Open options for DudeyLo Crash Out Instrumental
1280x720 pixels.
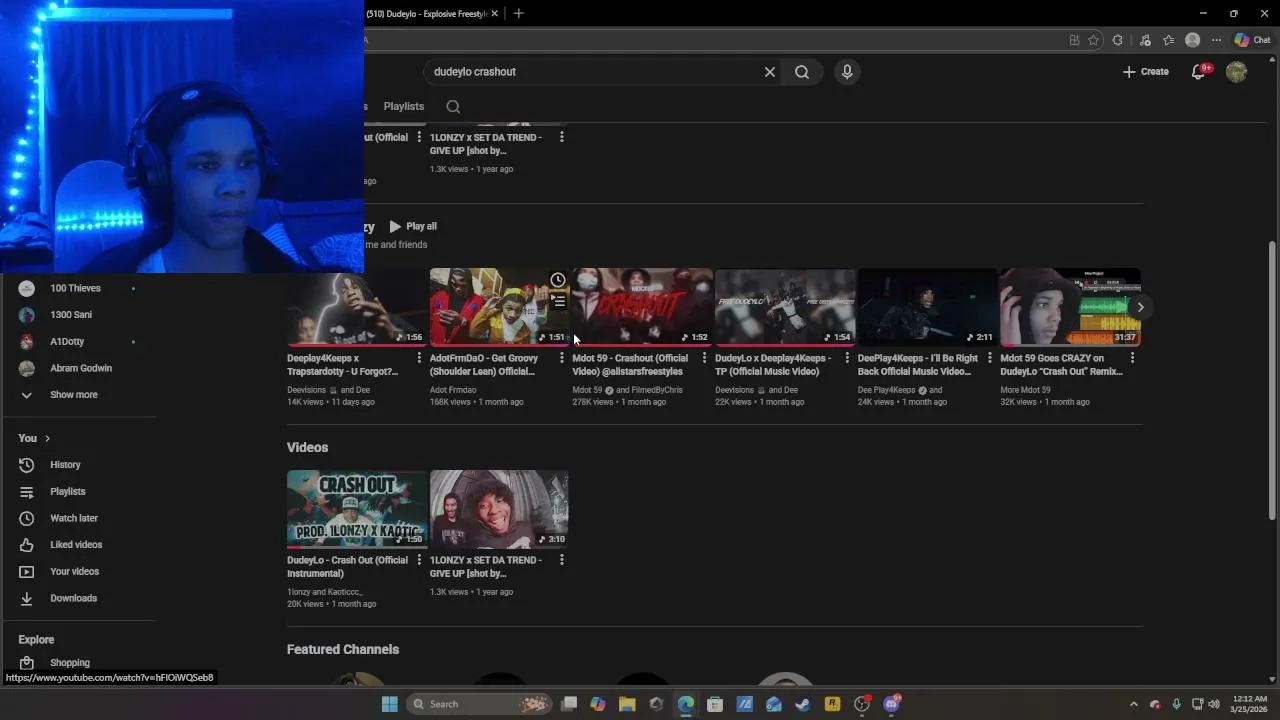pyautogui.click(x=419, y=560)
